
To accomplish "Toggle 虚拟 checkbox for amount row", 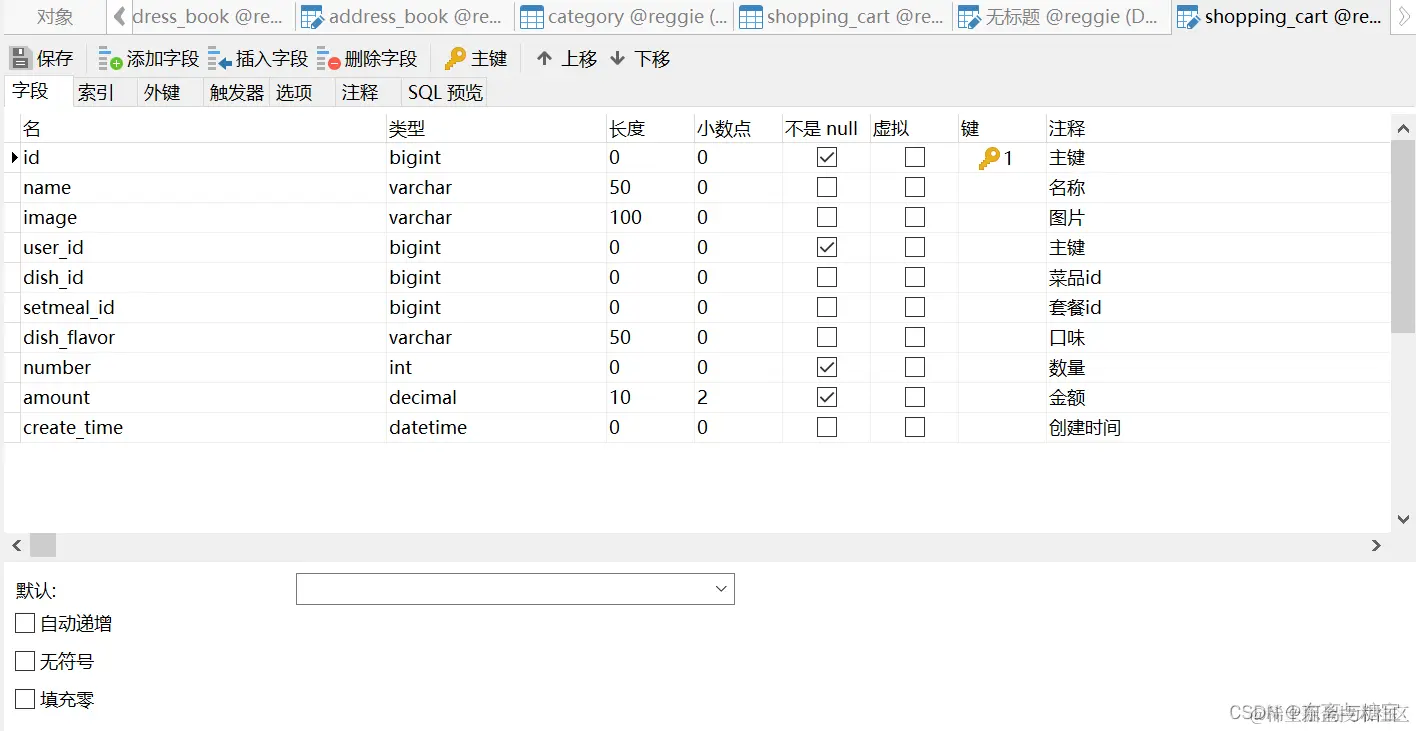I will pyautogui.click(x=915, y=397).
